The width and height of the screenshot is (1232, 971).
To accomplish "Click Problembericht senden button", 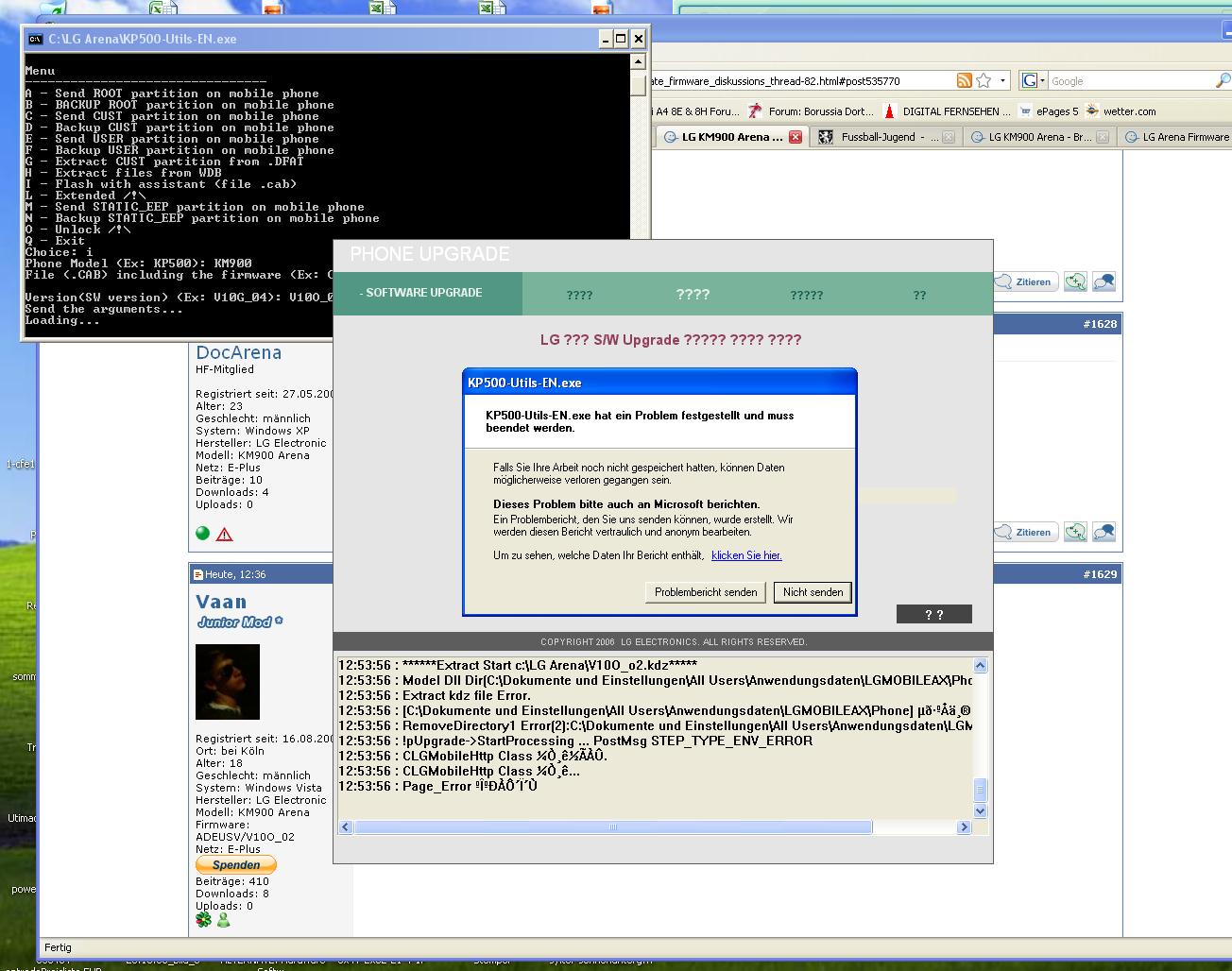I will click(x=706, y=592).
